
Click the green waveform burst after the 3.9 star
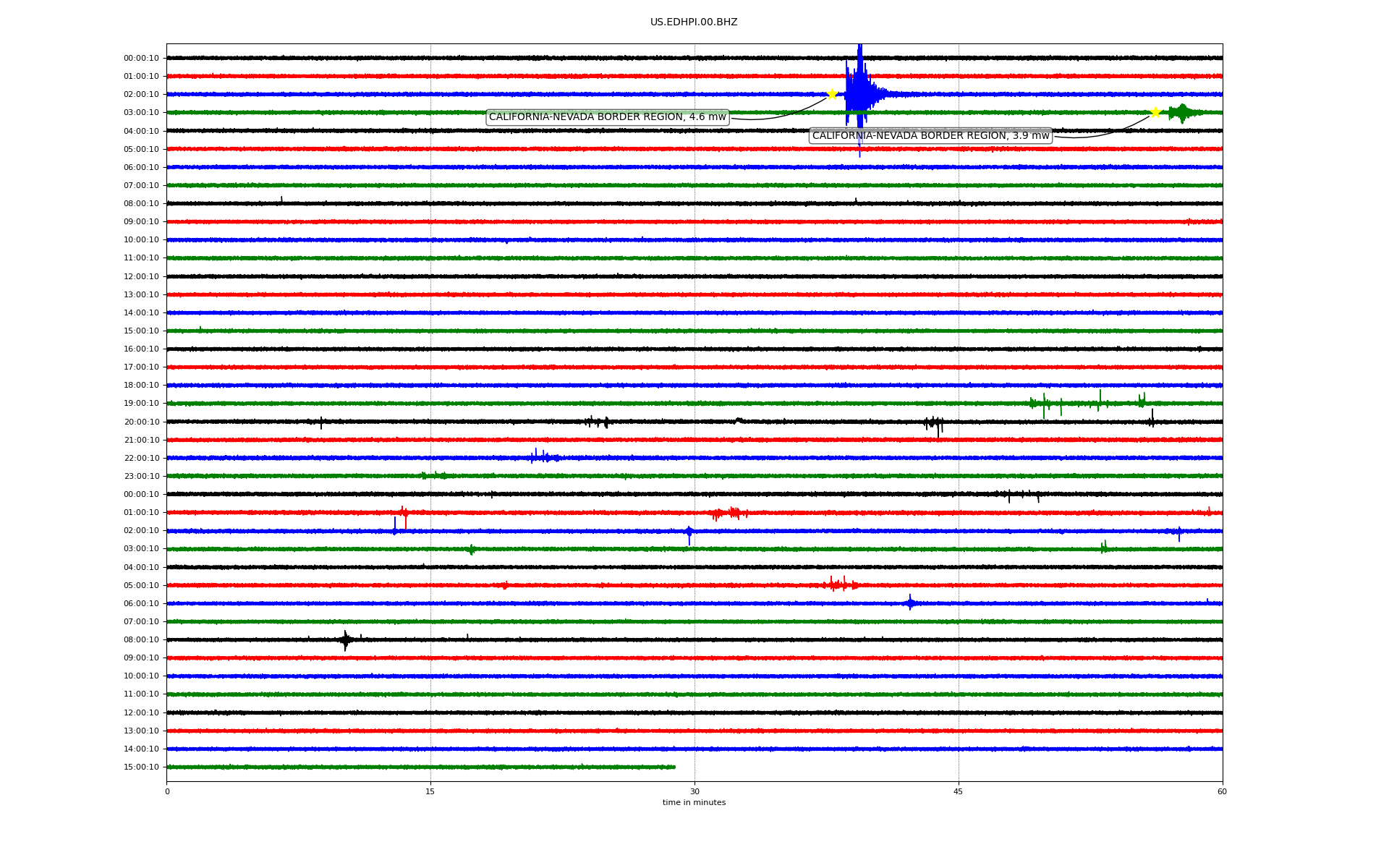point(1182,112)
